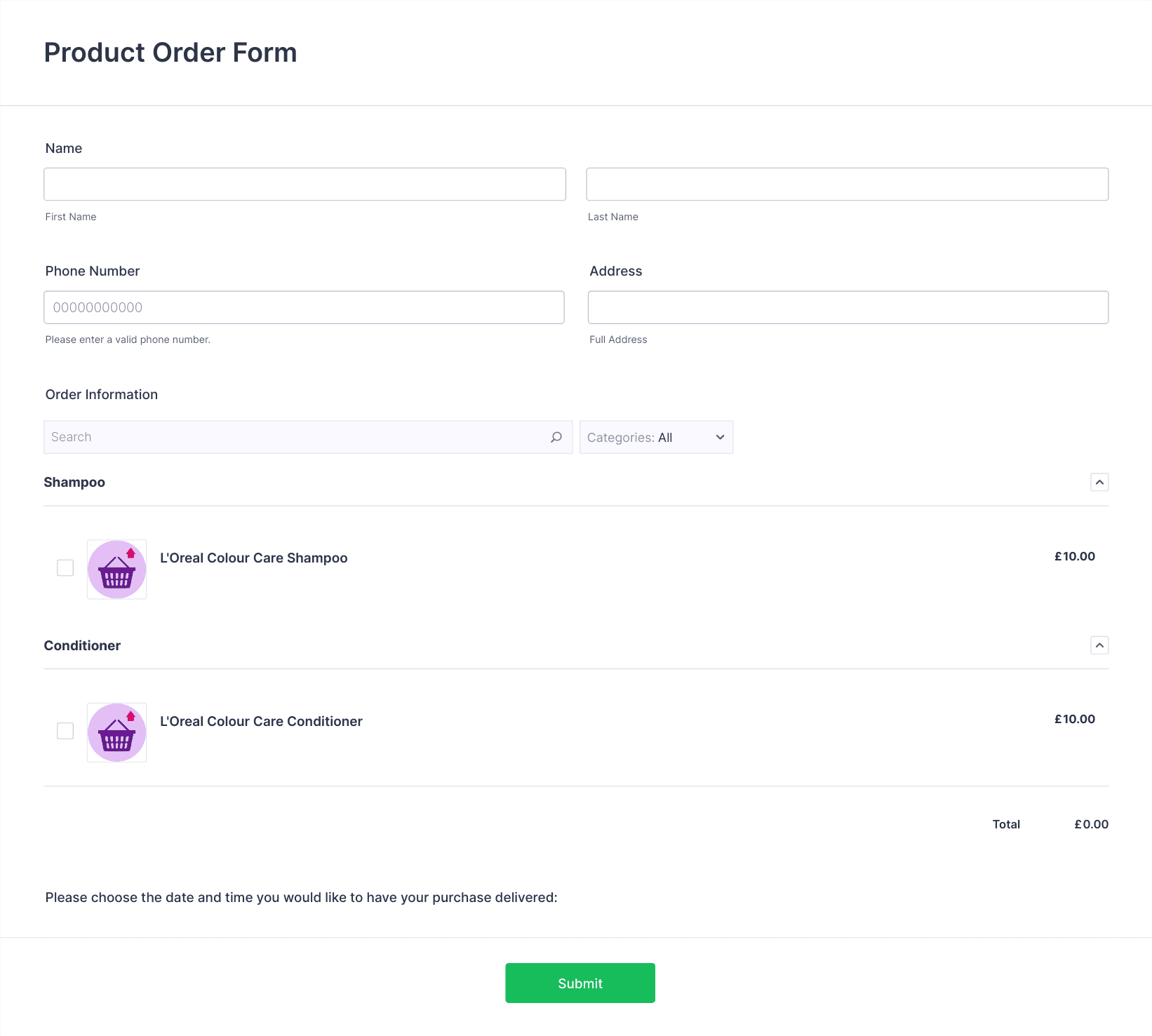Focus the First Name input field

pos(304,184)
